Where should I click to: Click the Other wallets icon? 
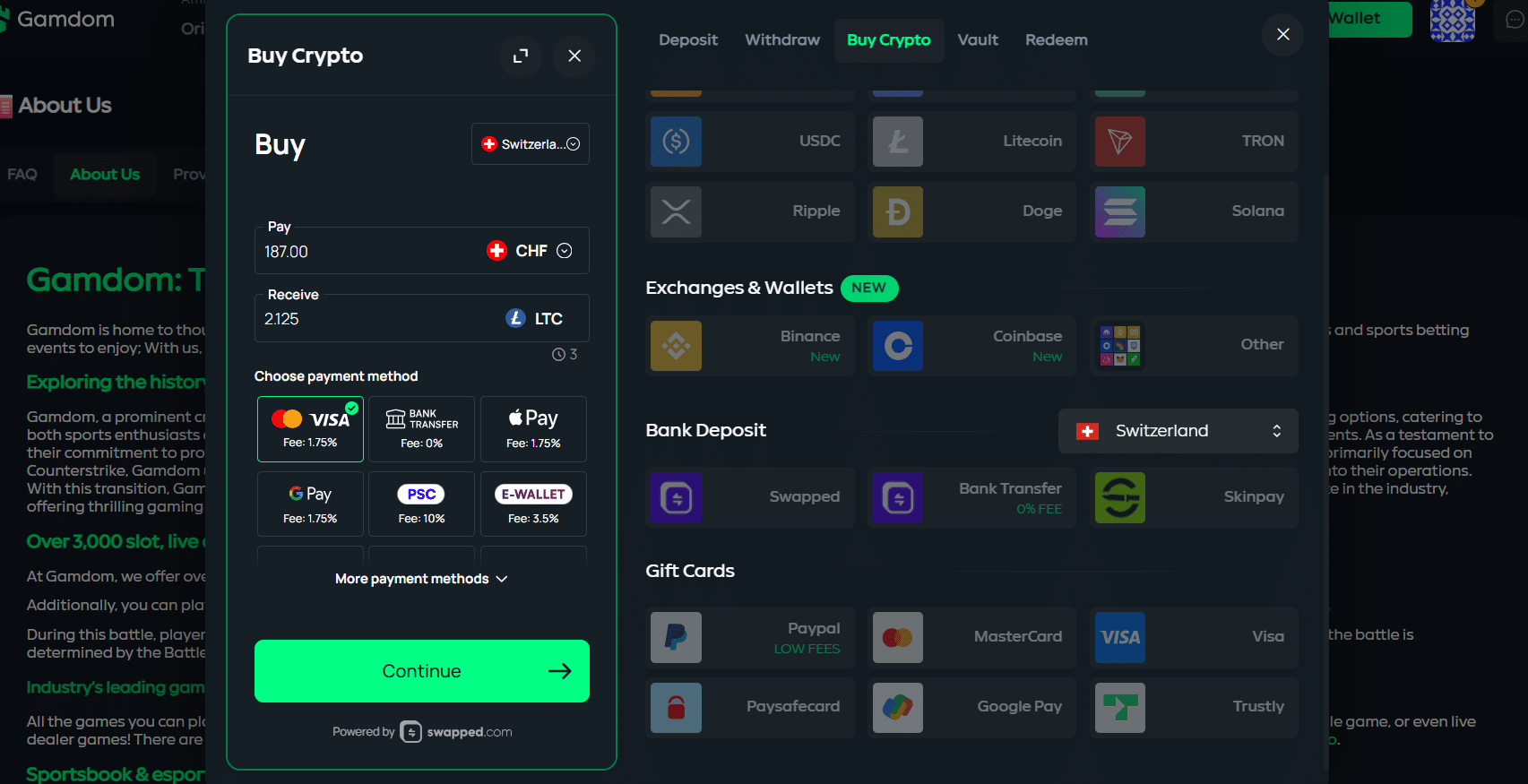(1120, 346)
